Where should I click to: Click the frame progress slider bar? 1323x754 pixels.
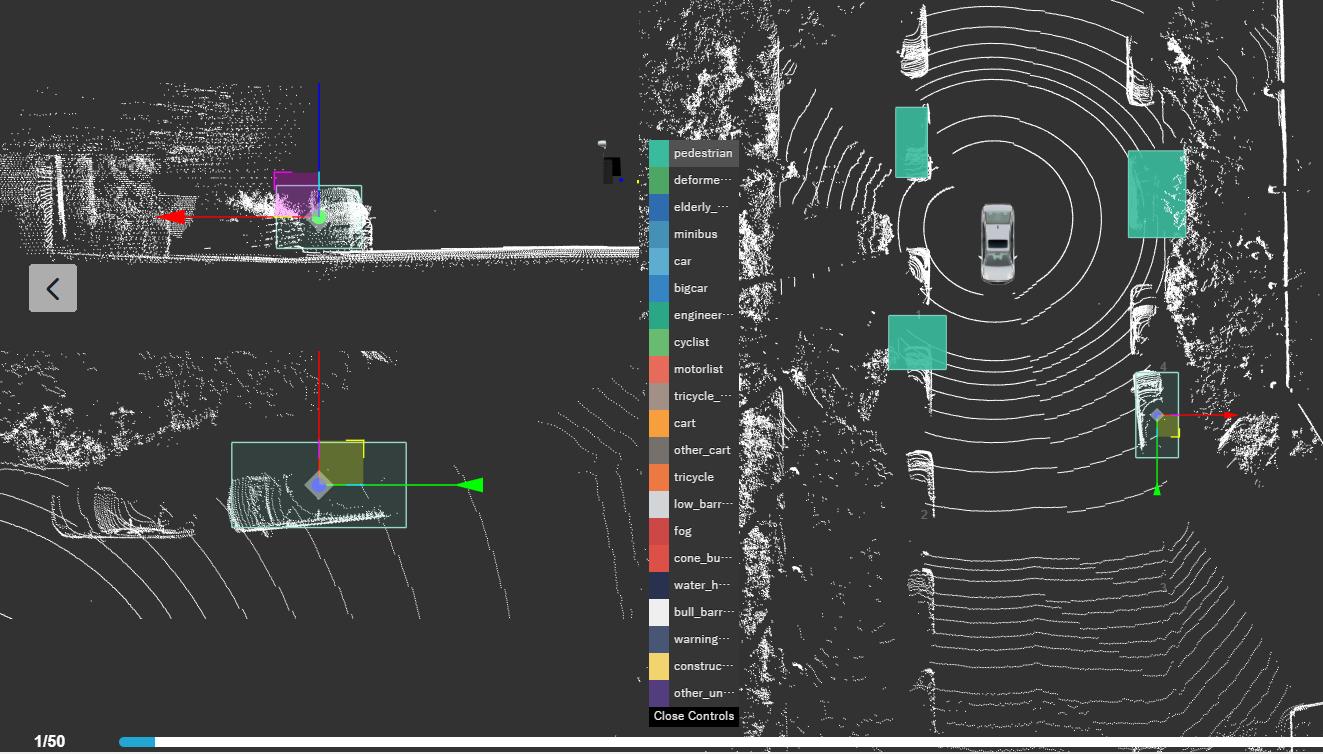pyautogui.click(x=718, y=742)
